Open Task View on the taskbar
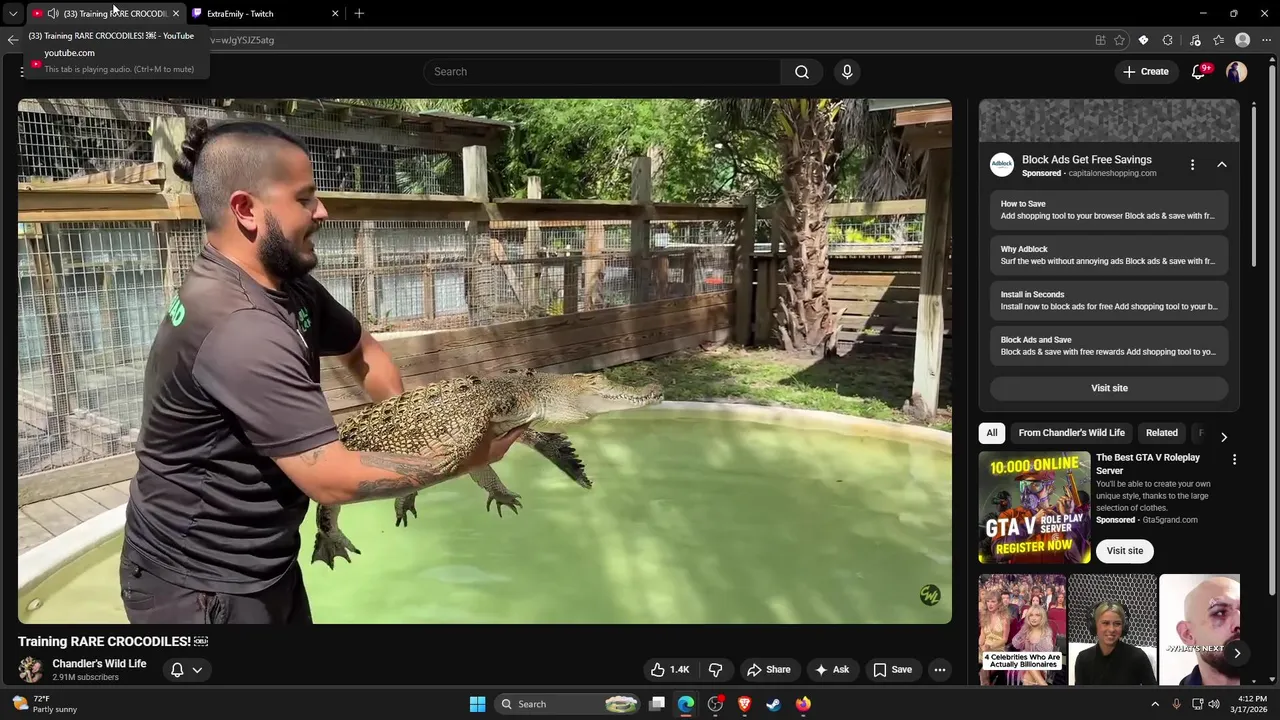The image size is (1280, 720). [x=657, y=704]
